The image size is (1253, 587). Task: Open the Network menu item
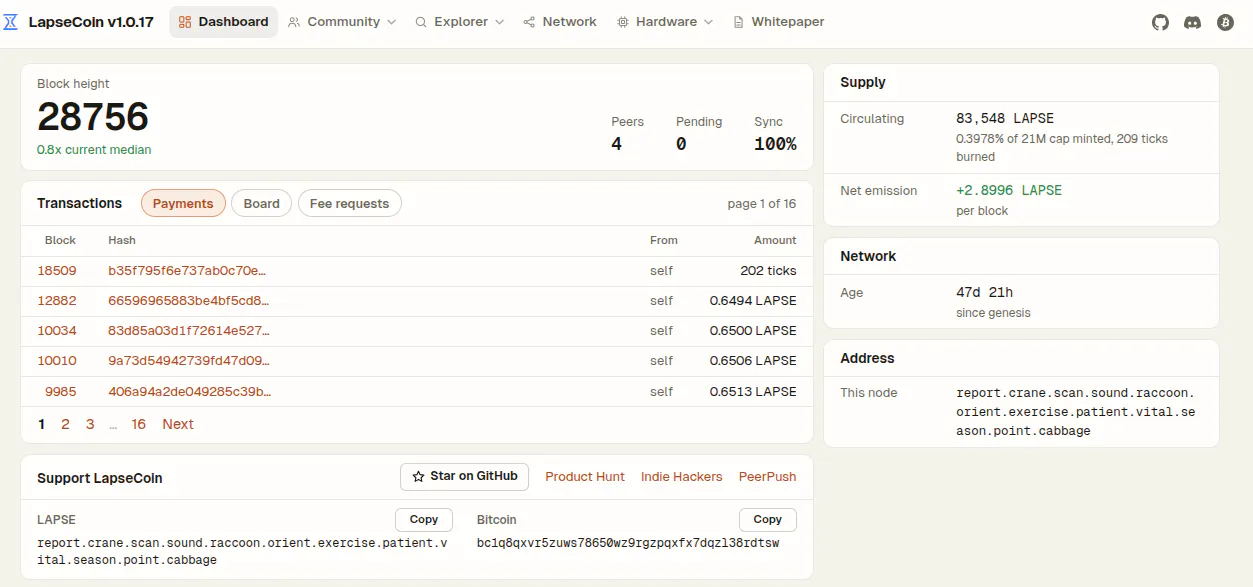tap(560, 22)
